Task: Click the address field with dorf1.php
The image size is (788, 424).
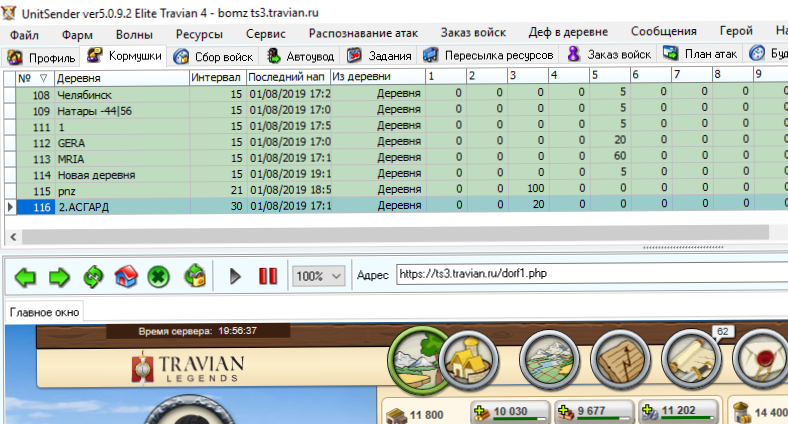Action: point(592,274)
